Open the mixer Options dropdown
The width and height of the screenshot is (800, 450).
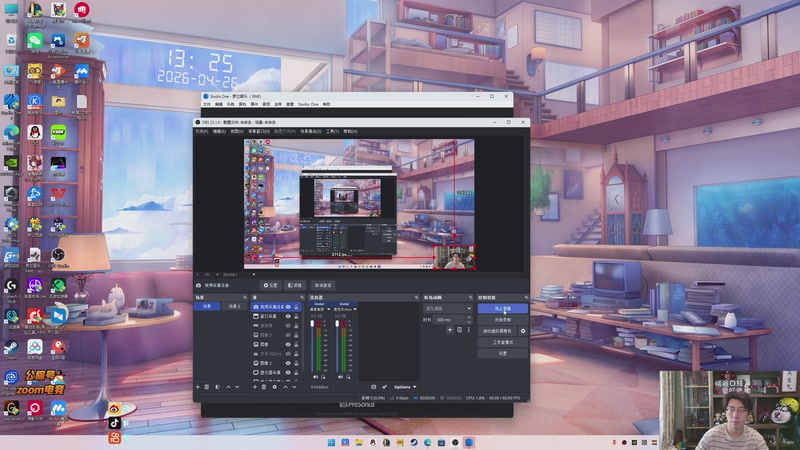405,387
